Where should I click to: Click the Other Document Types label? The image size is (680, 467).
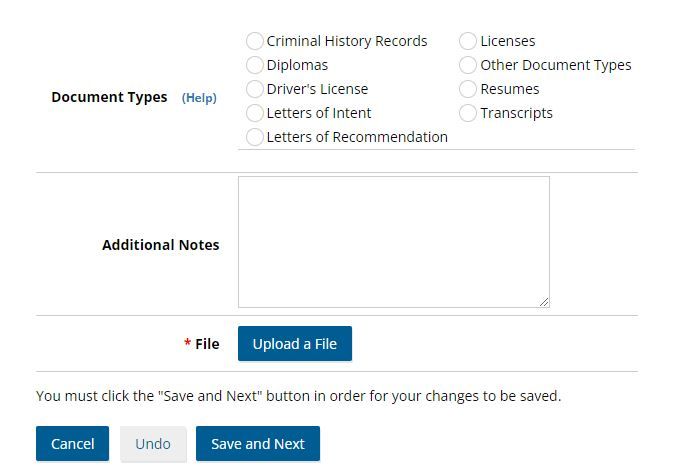[x=555, y=65]
